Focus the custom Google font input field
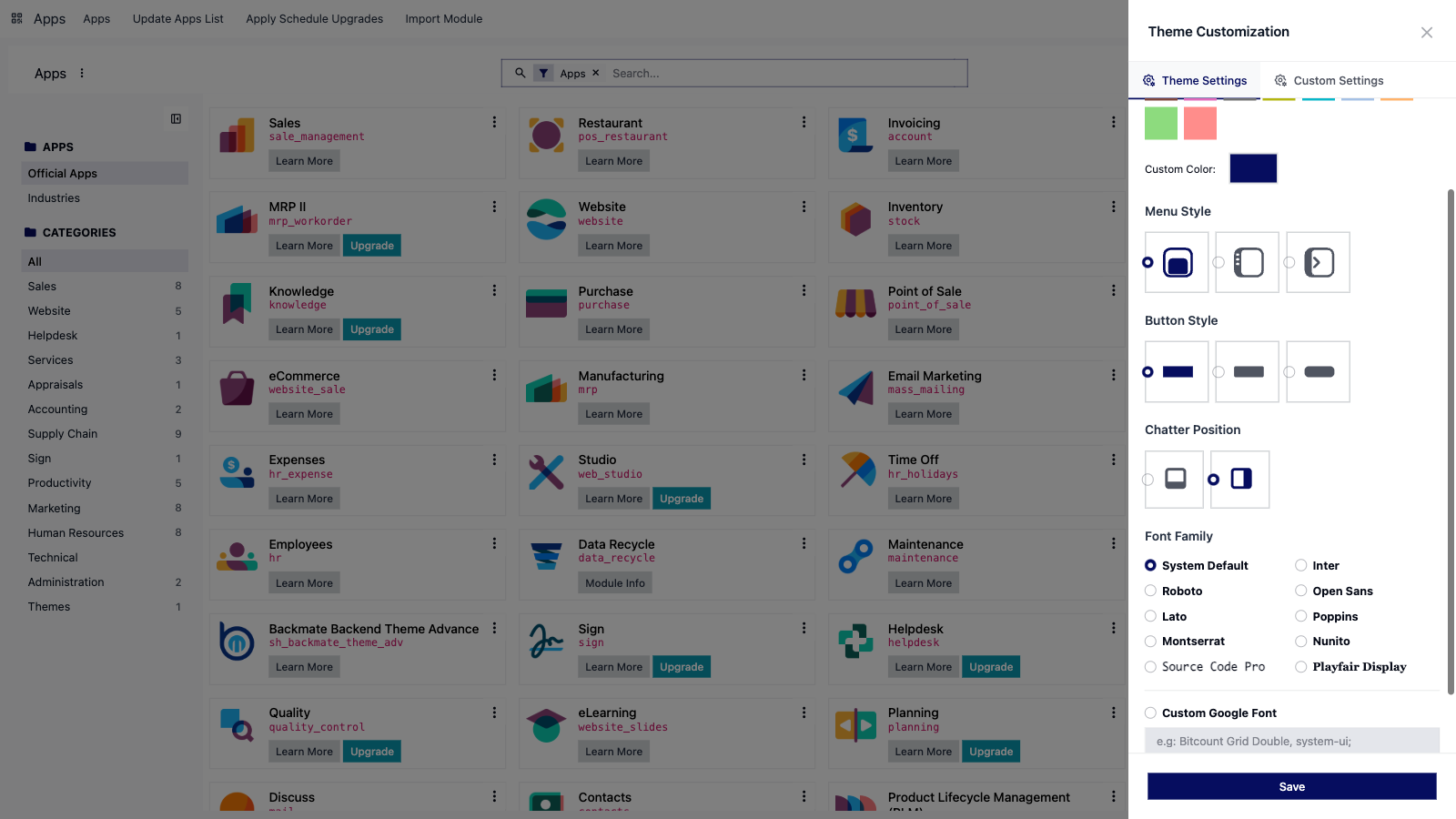1456x819 pixels. (1291, 741)
